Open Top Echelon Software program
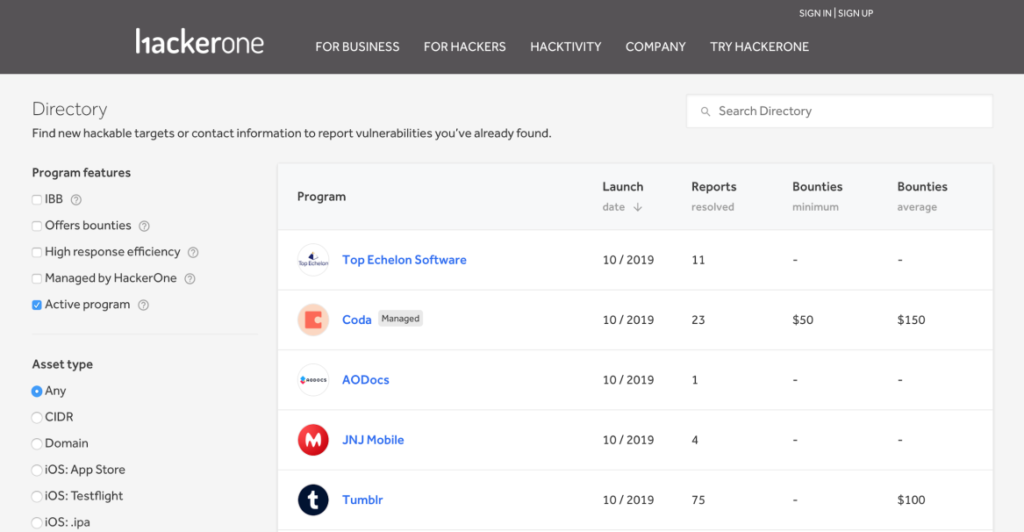 click(x=404, y=260)
